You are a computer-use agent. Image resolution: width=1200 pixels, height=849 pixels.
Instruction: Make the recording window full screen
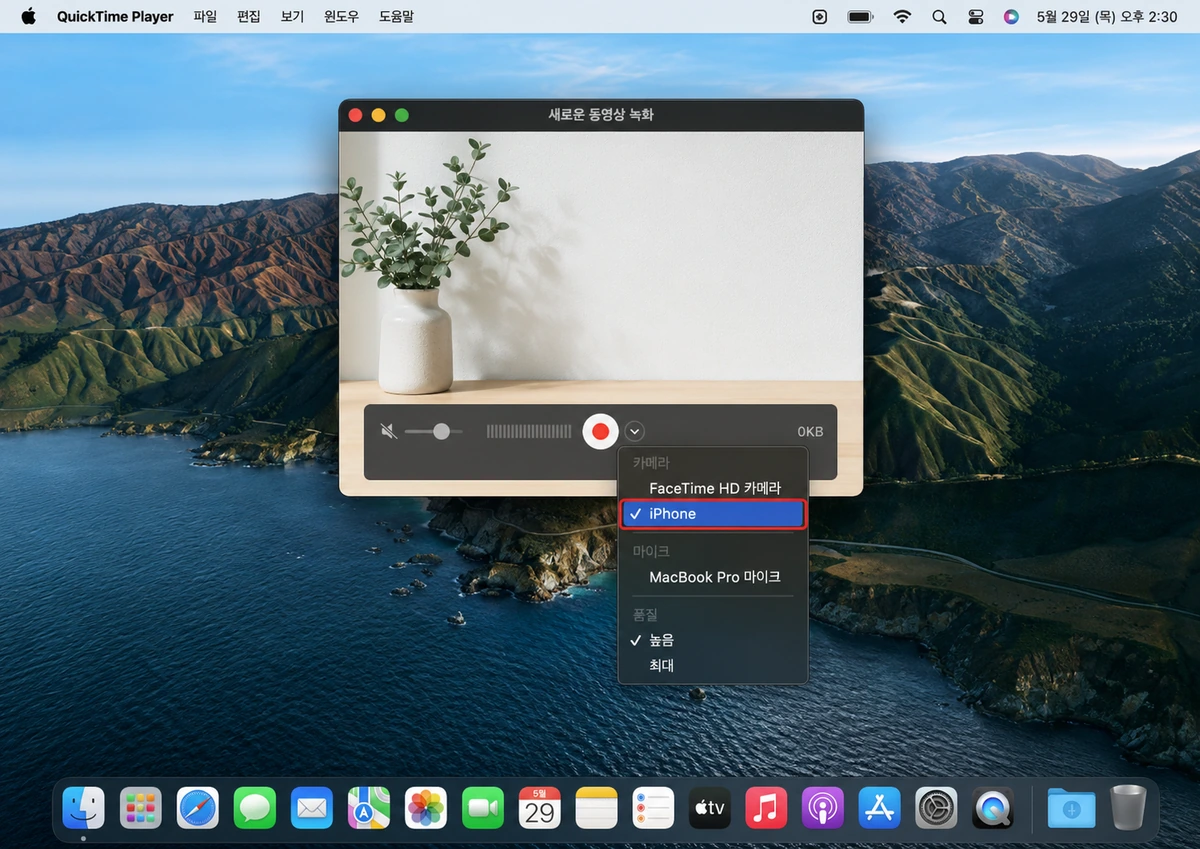point(402,115)
